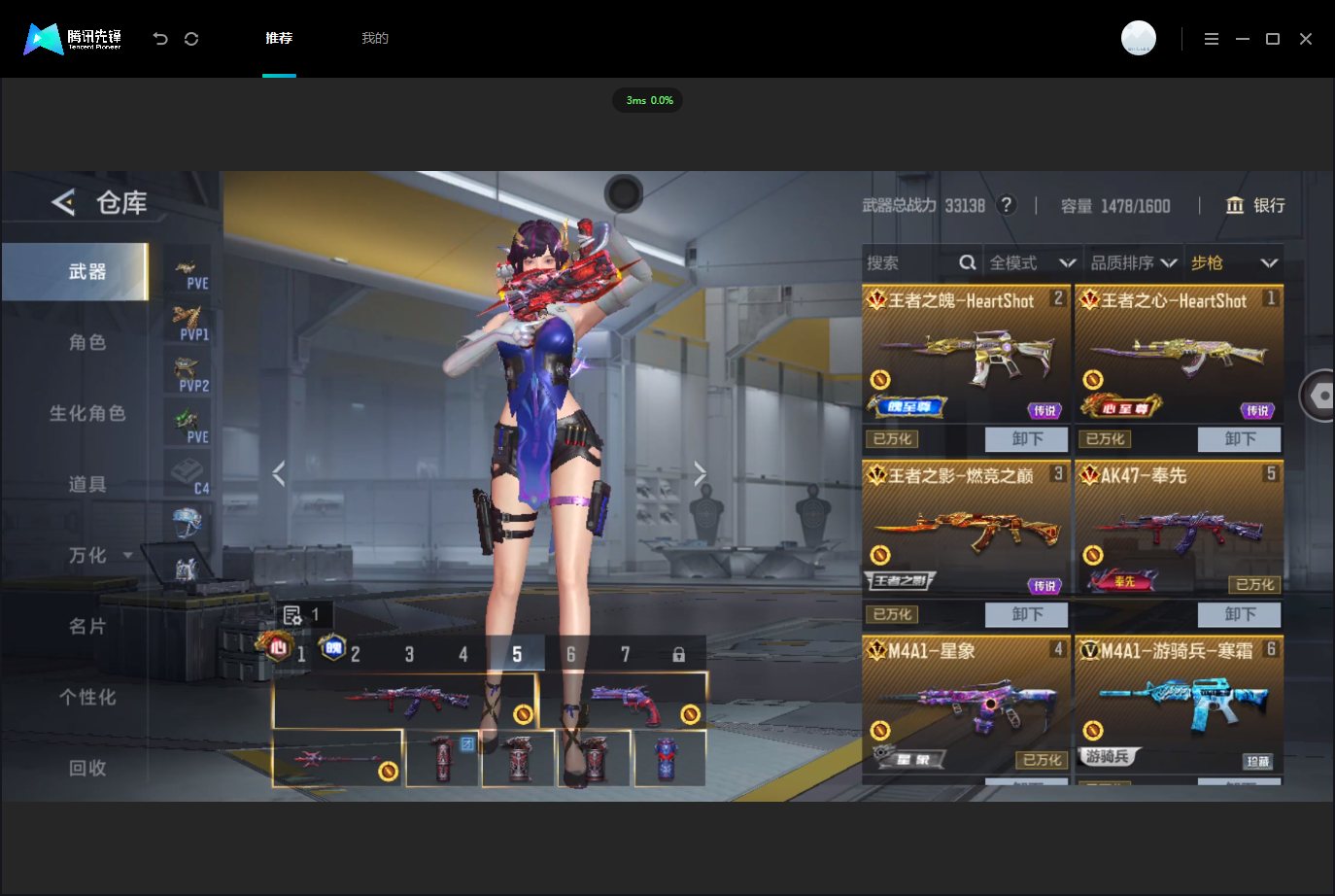Switch to loadout slot 4

pyautogui.click(x=463, y=655)
